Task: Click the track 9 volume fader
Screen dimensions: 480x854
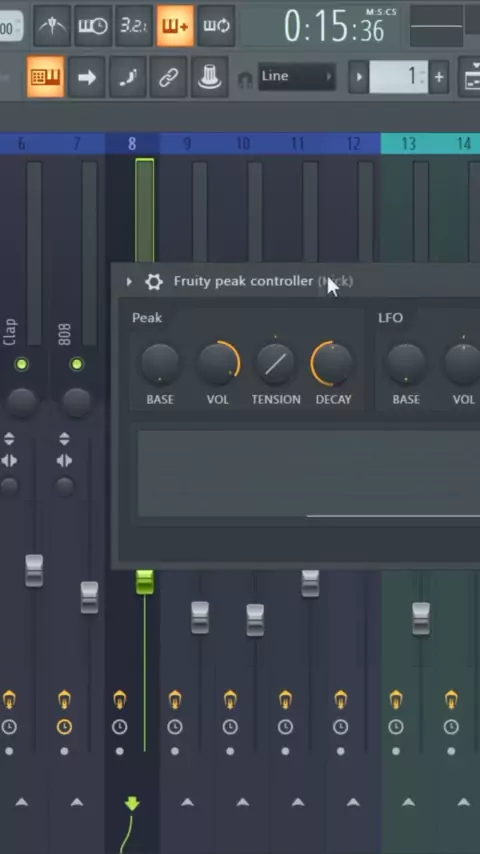Action: click(199, 618)
